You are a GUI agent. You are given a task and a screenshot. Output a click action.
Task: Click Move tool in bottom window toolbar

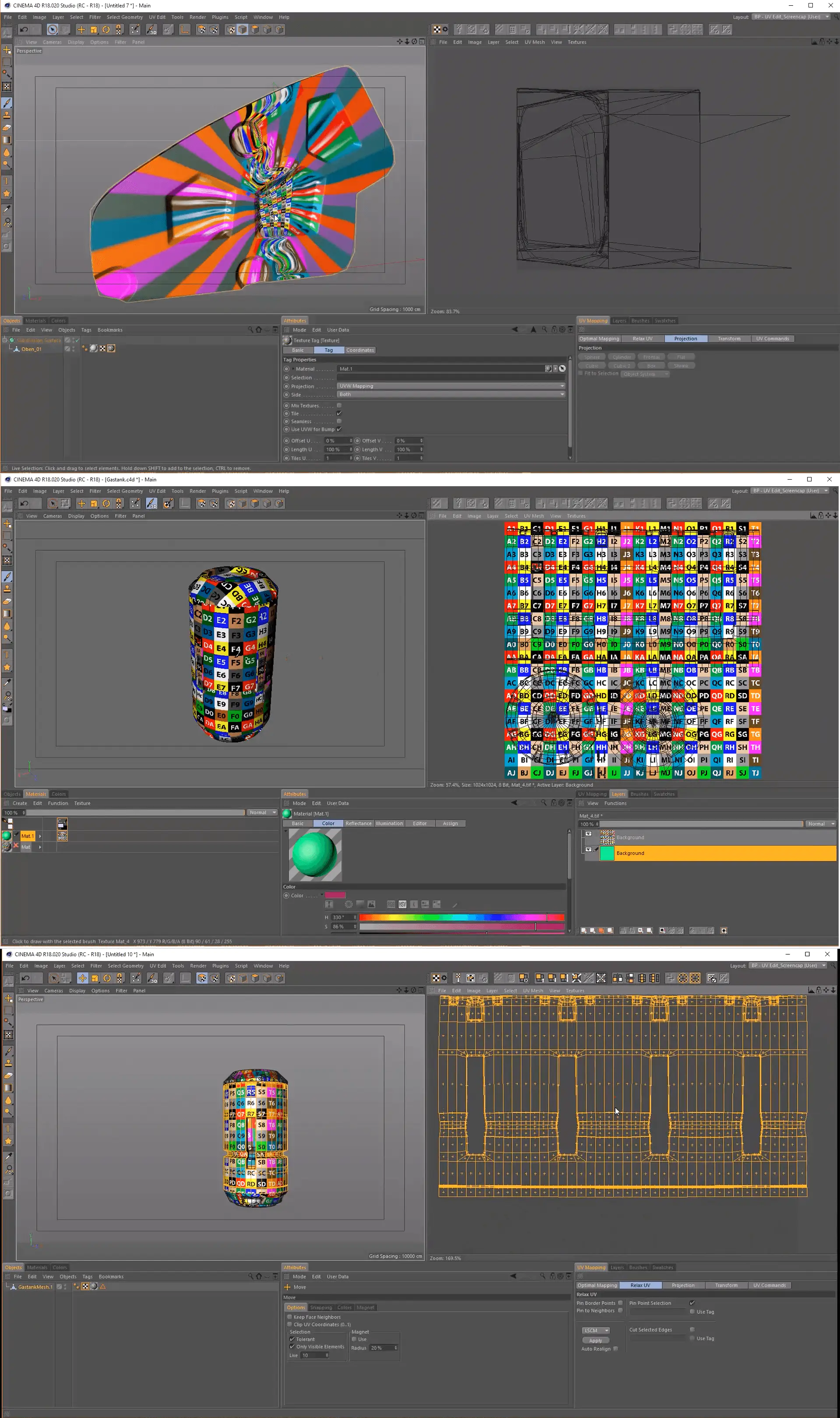(x=82, y=978)
